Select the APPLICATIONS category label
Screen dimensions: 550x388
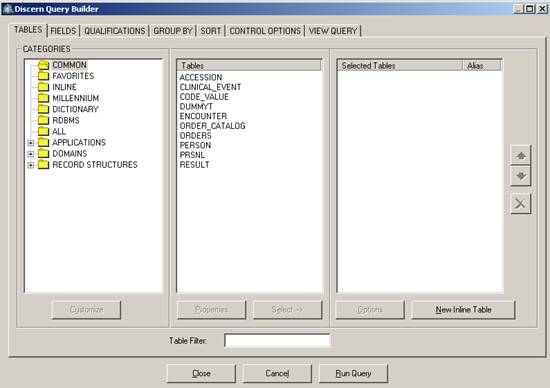[79, 142]
